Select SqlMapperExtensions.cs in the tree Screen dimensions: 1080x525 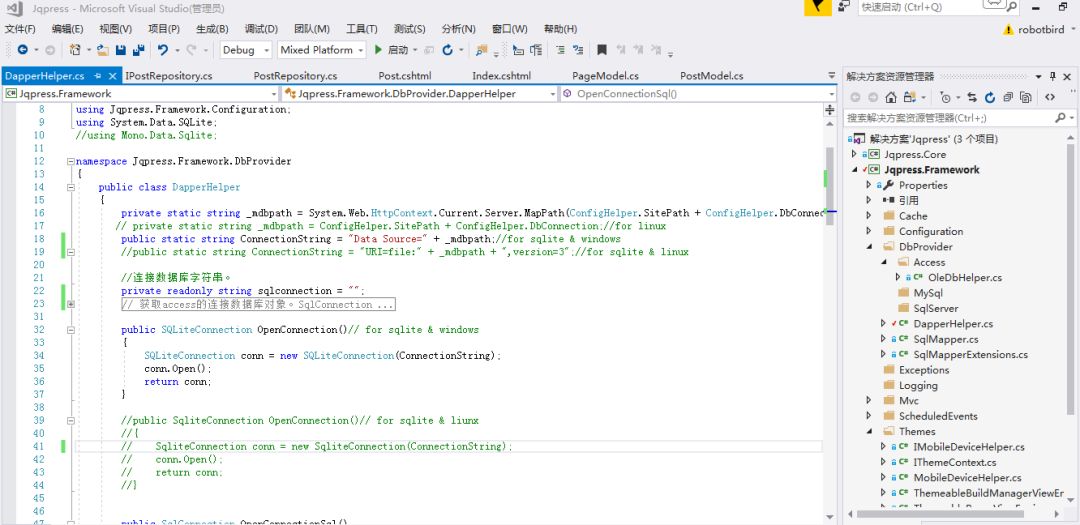click(x=970, y=355)
